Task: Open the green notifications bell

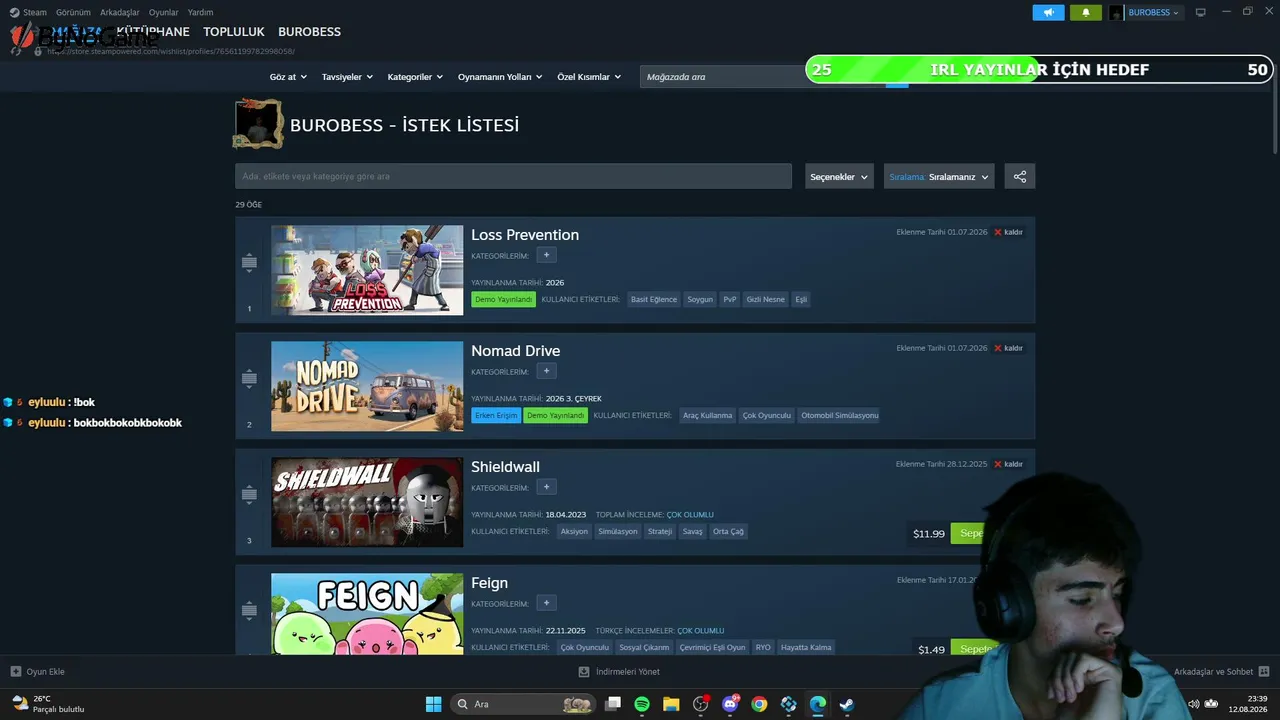Action: pyautogui.click(x=1085, y=12)
